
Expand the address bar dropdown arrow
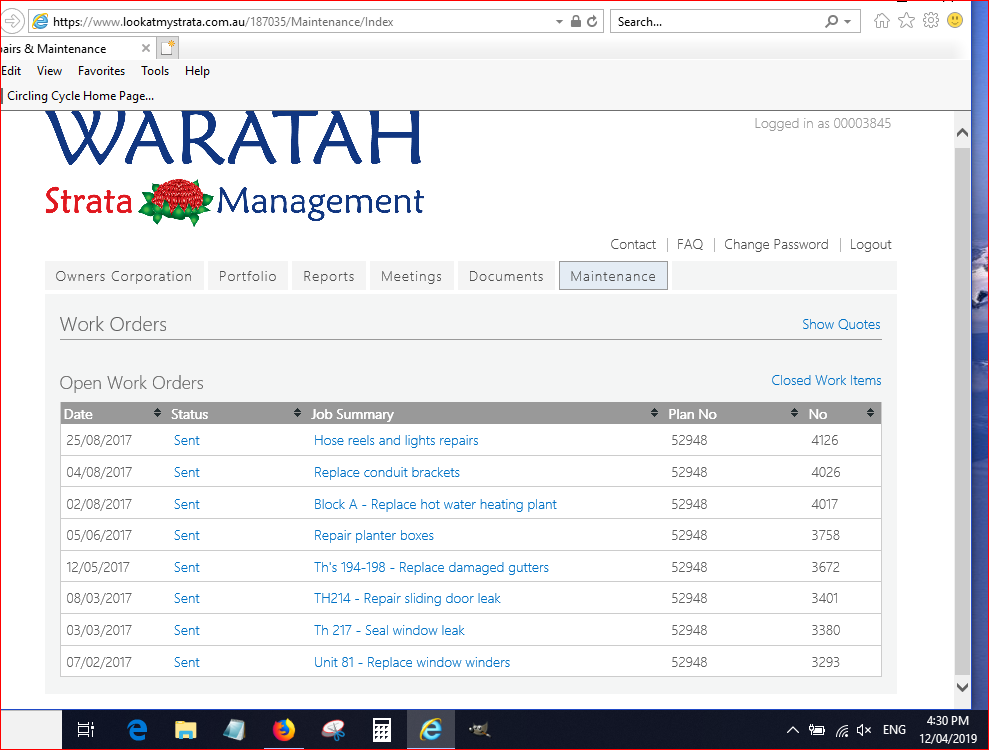[559, 21]
